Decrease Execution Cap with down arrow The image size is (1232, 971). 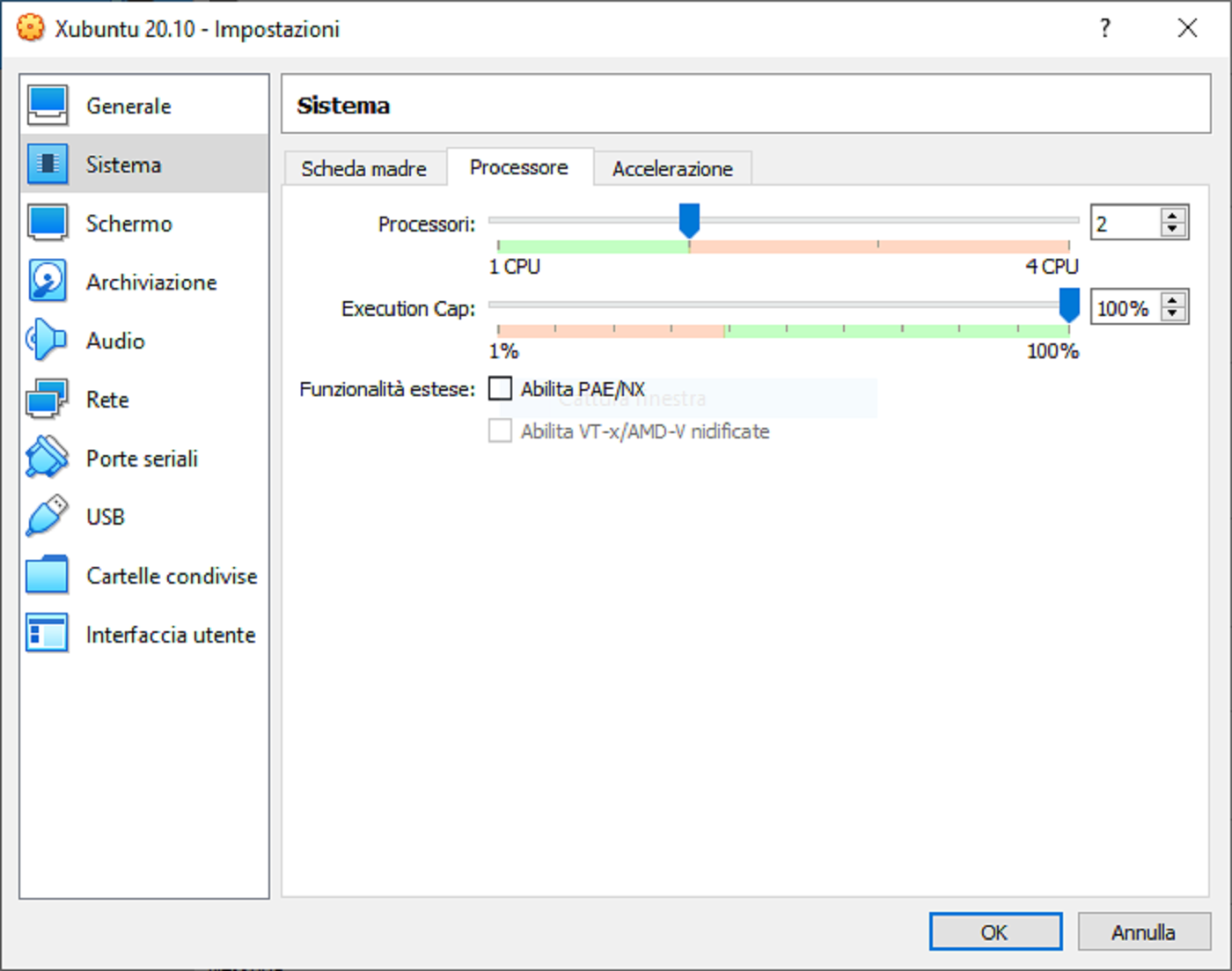click(x=1172, y=314)
